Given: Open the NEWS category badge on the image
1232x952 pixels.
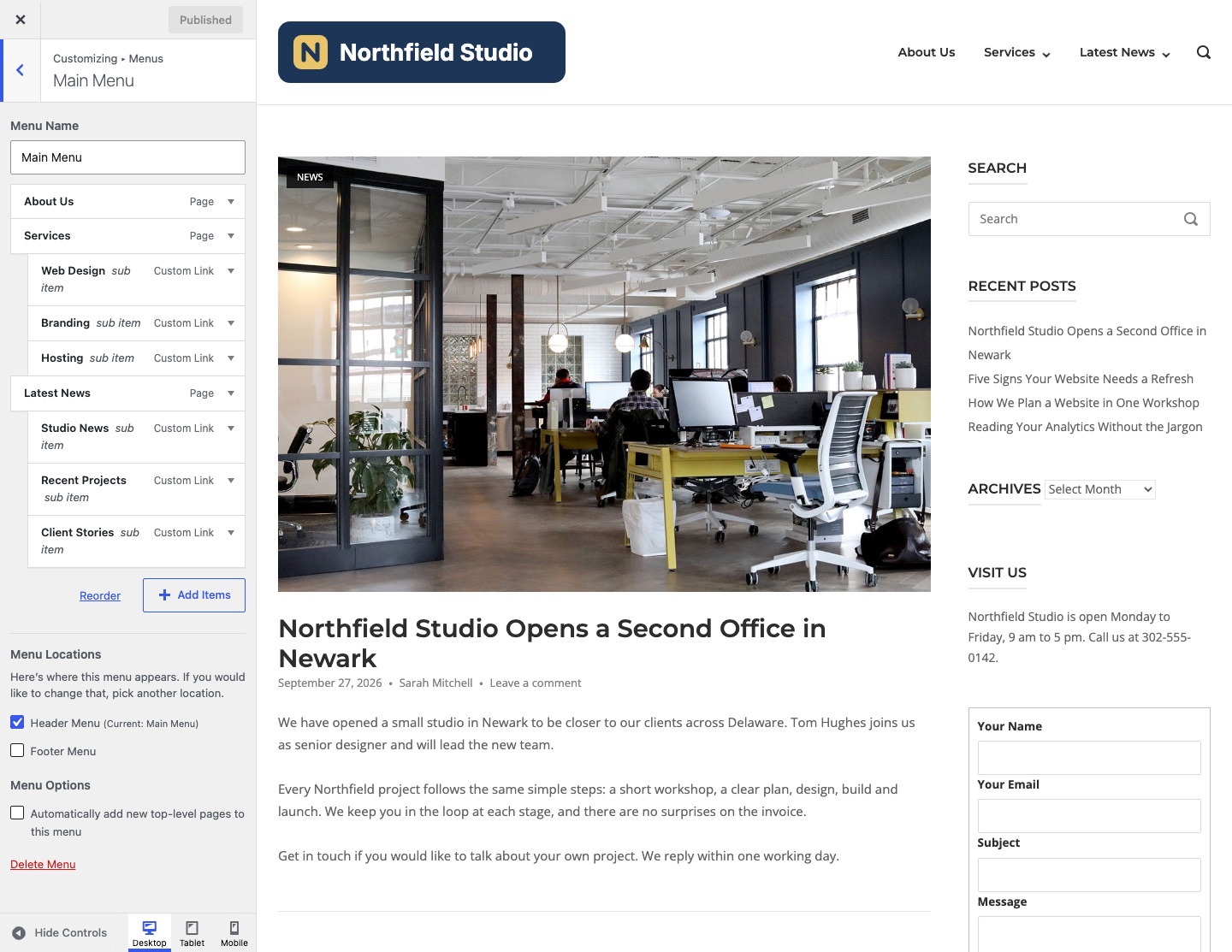Looking at the screenshot, I should pyautogui.click(x=310, y=177).
